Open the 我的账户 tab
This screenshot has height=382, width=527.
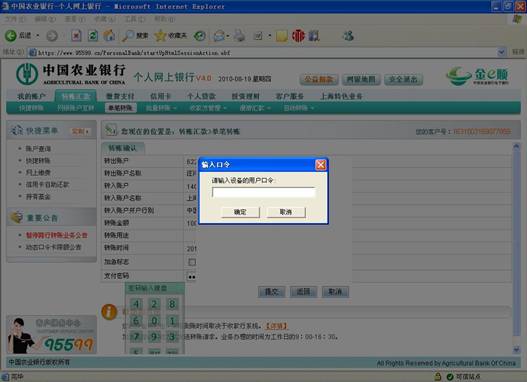pyautogui.click(x=31, y=96)
